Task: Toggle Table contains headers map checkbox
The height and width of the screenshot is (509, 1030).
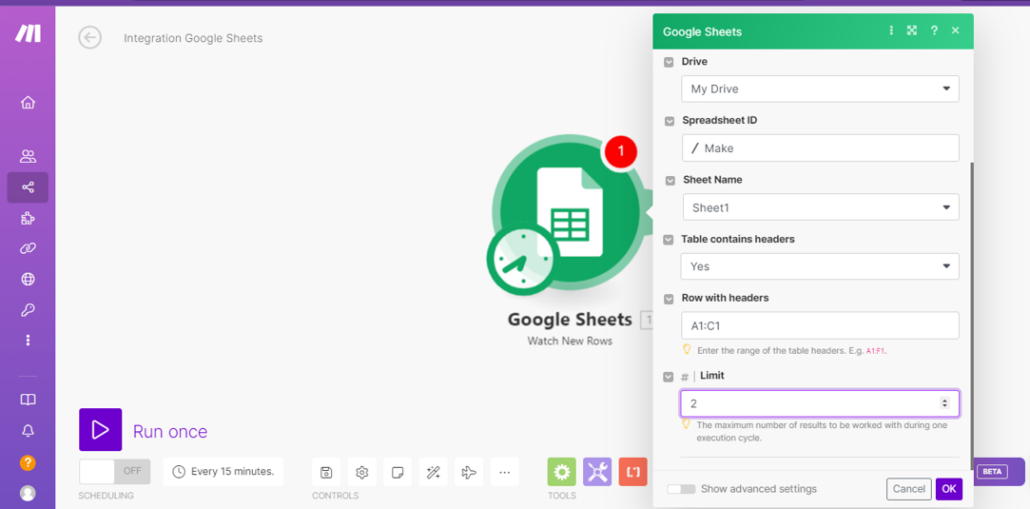Action: click(668, 240)
